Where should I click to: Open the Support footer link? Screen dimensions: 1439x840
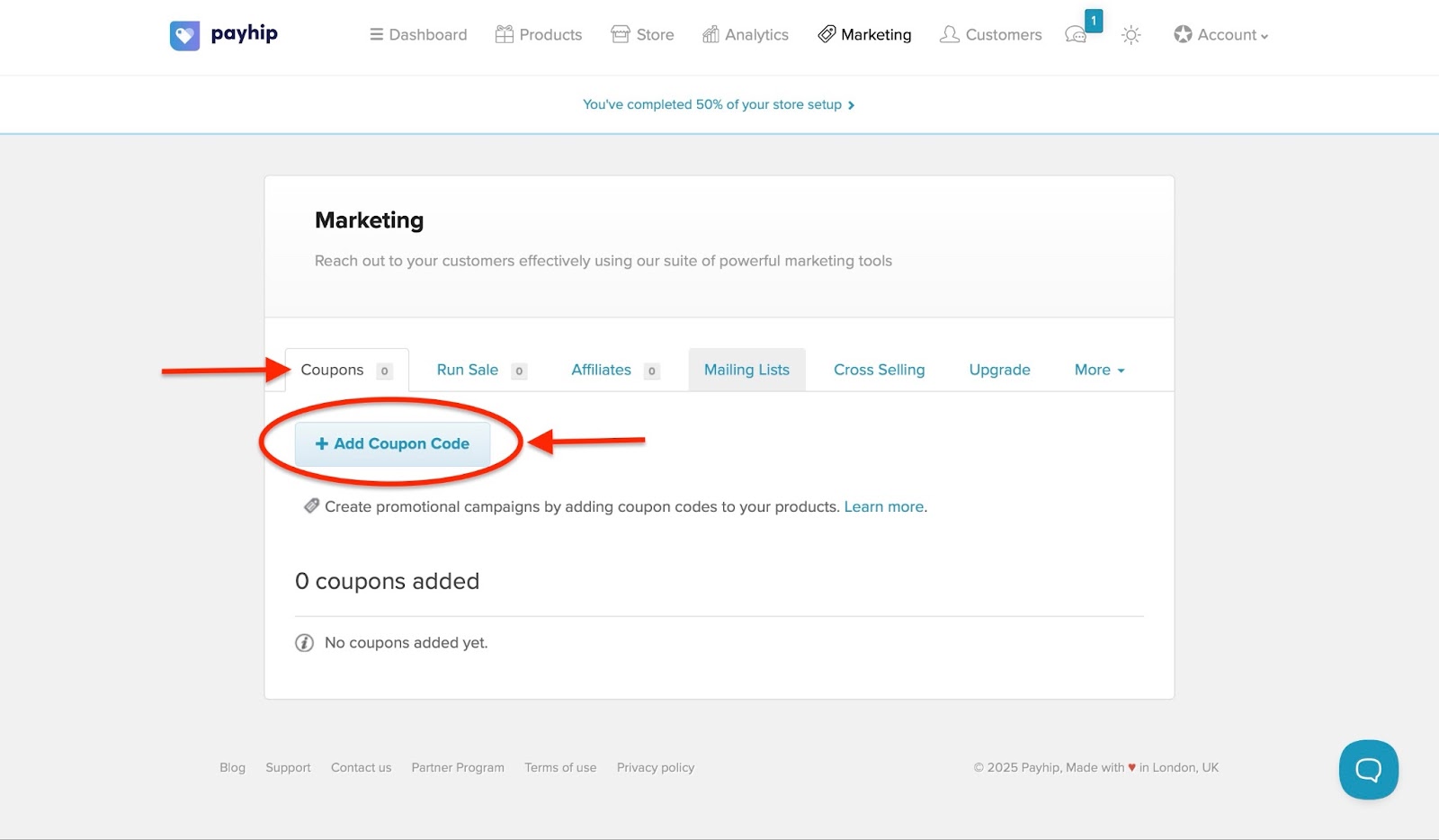tap(288, 767)
